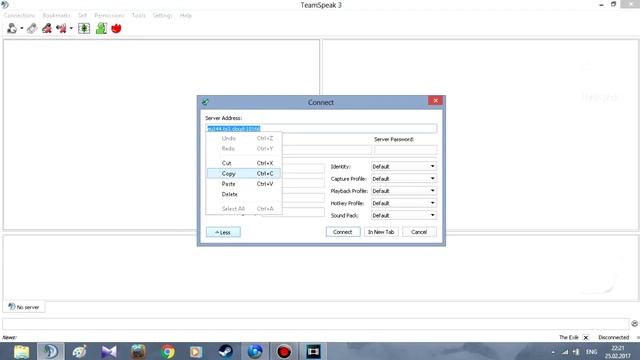Click the chat message input field

[316, 324]
